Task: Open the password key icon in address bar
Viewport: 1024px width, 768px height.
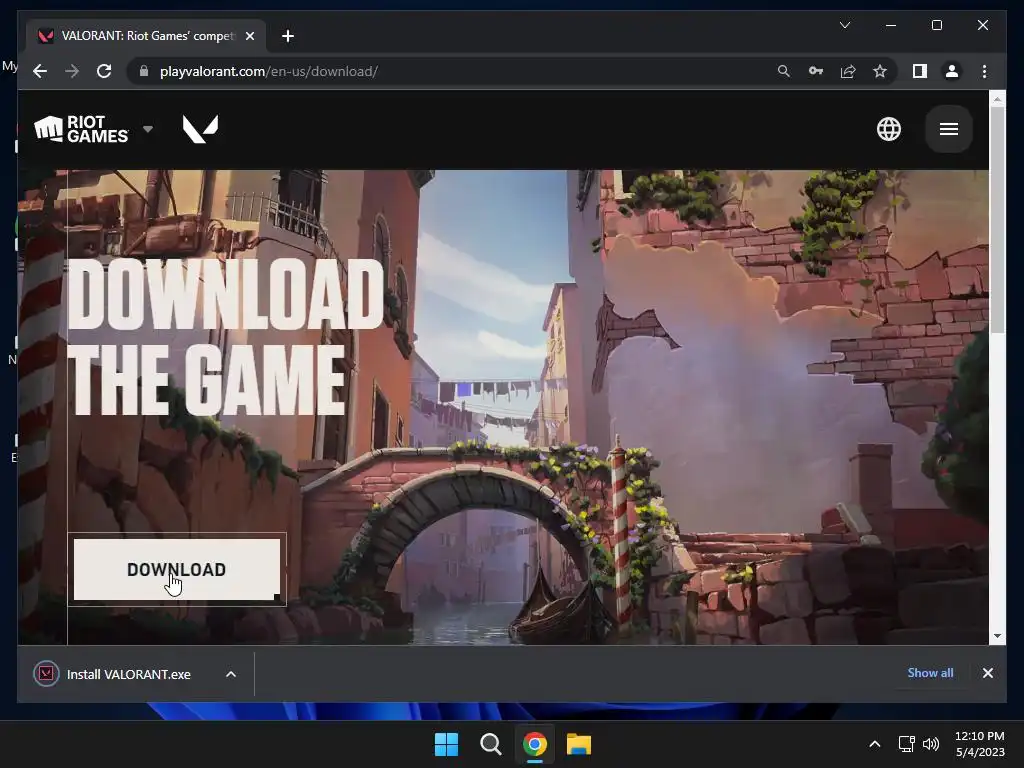Action: coord(816,71)
